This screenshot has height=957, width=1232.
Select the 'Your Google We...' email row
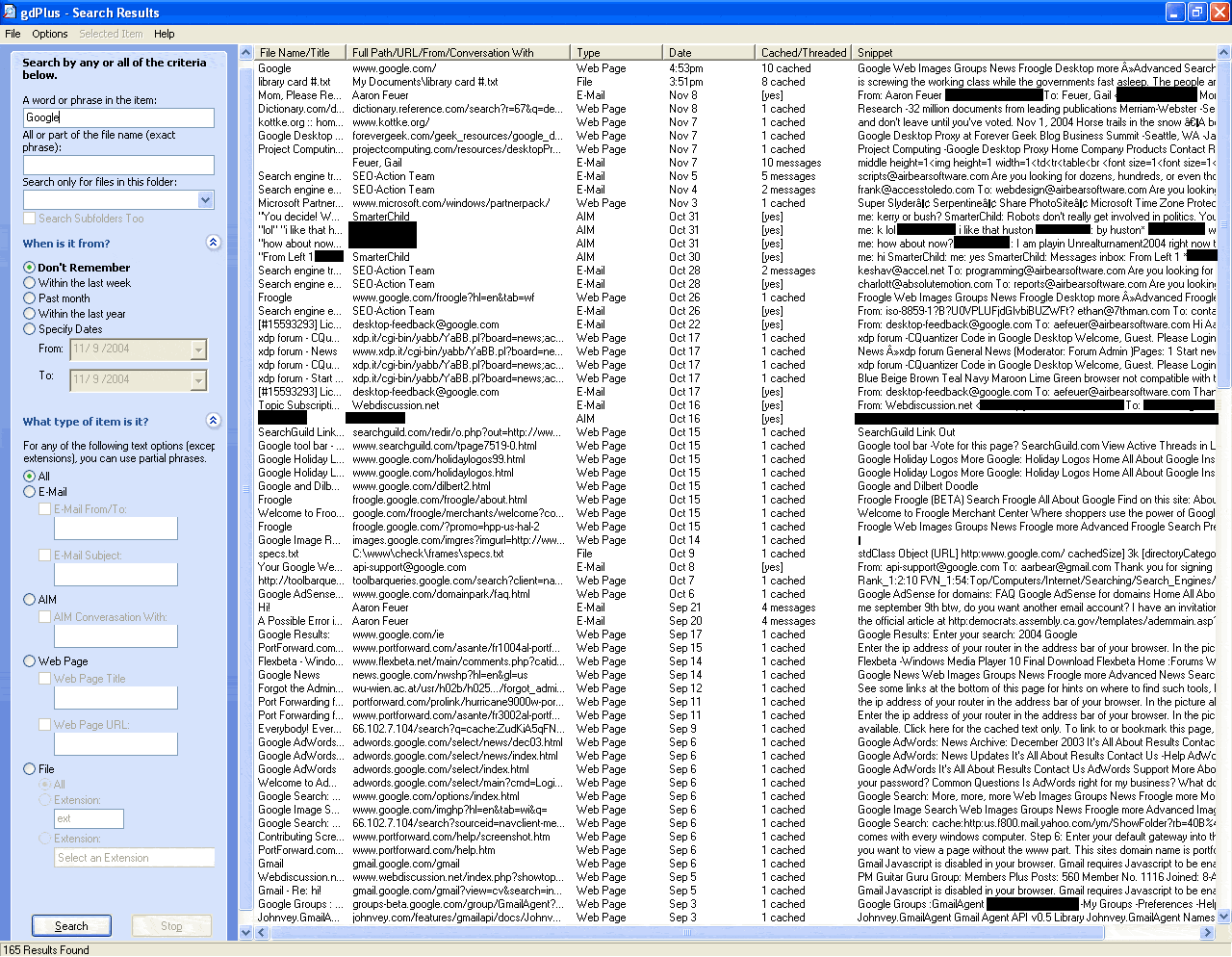pyautogui.click(x=735, y=567)
